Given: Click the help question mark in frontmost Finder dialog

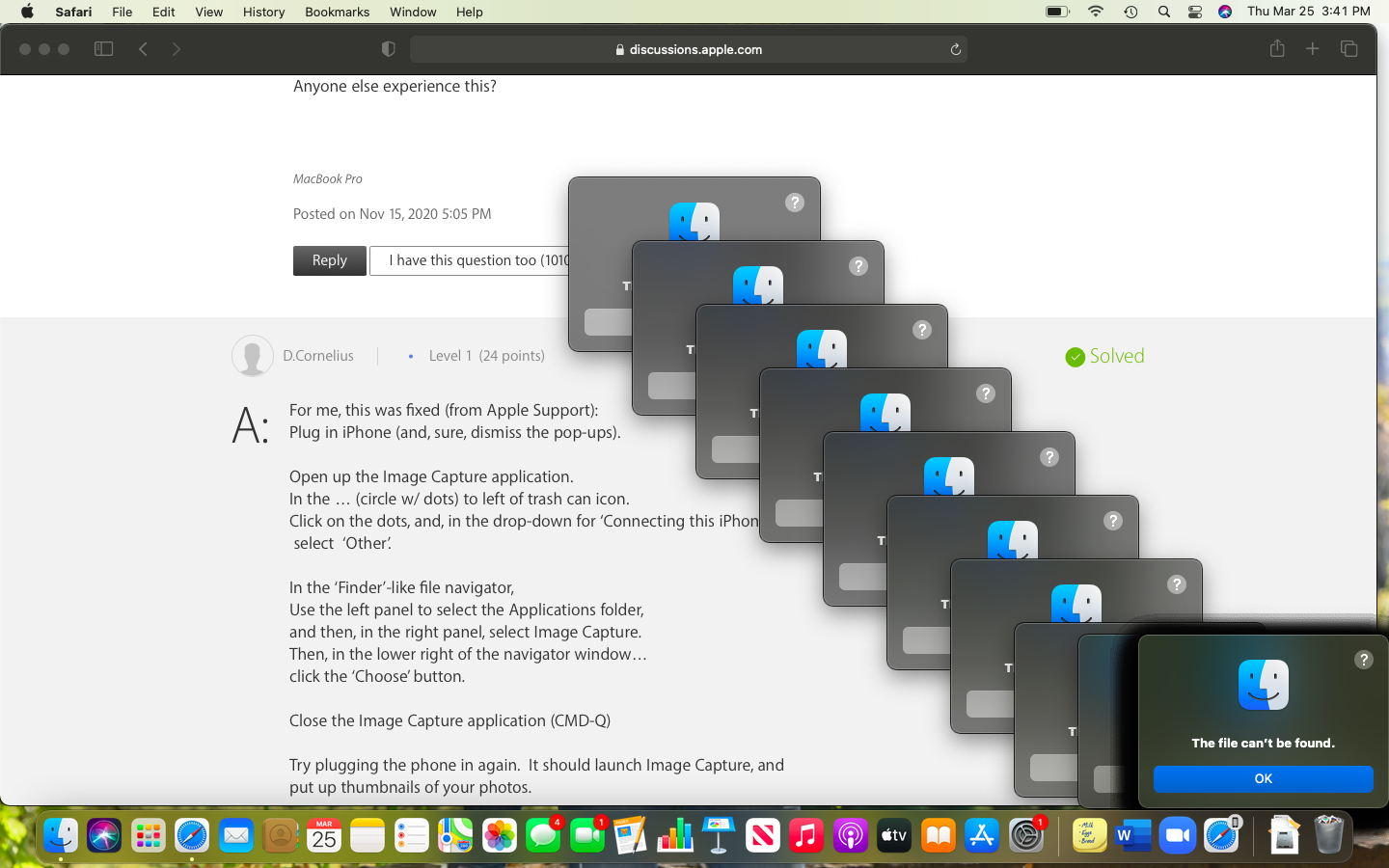Looking at the screenshot, I should pos(1363,660).
